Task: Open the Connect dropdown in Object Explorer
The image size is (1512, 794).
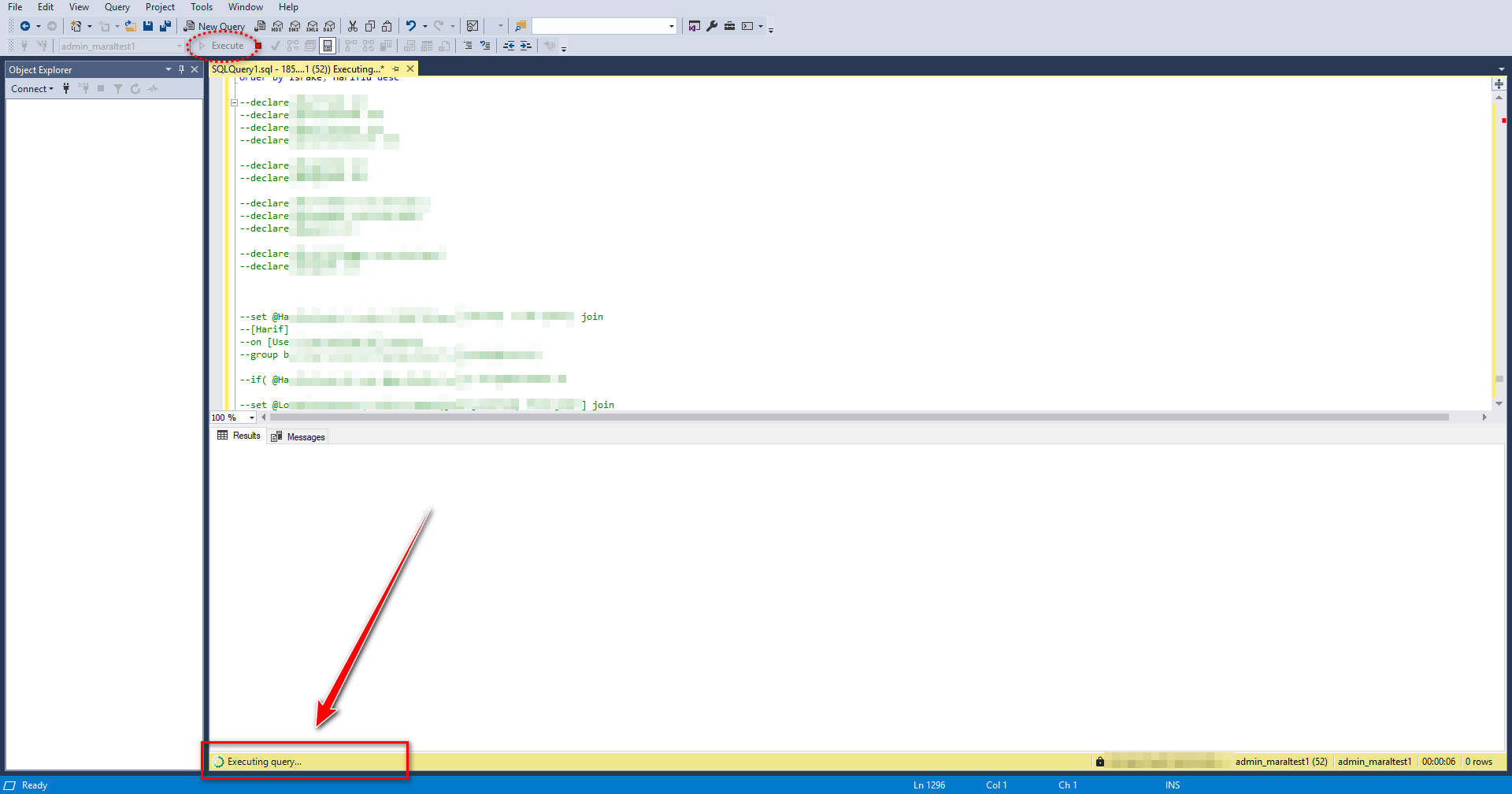Action: [x=31, y=88]
